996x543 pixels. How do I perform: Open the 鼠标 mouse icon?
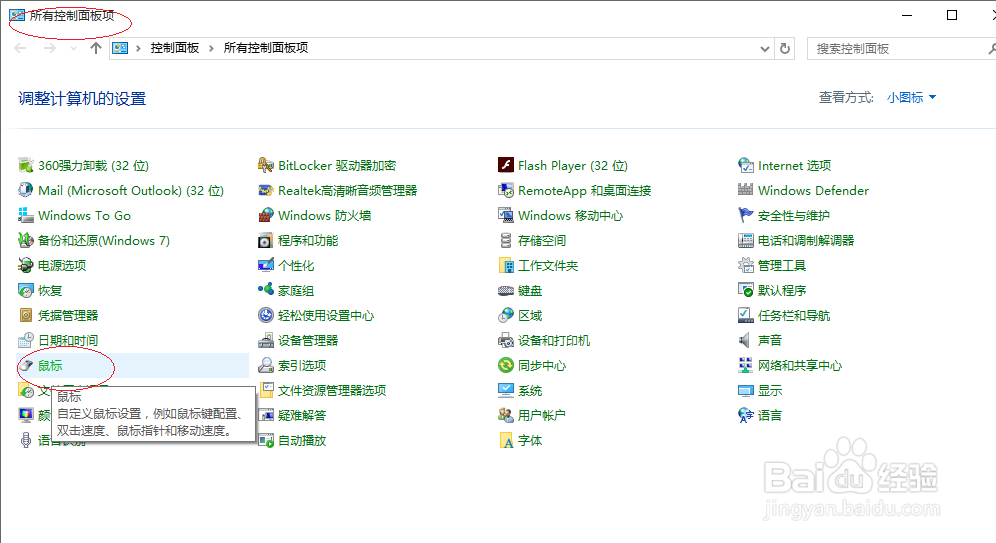click(25, 366)
